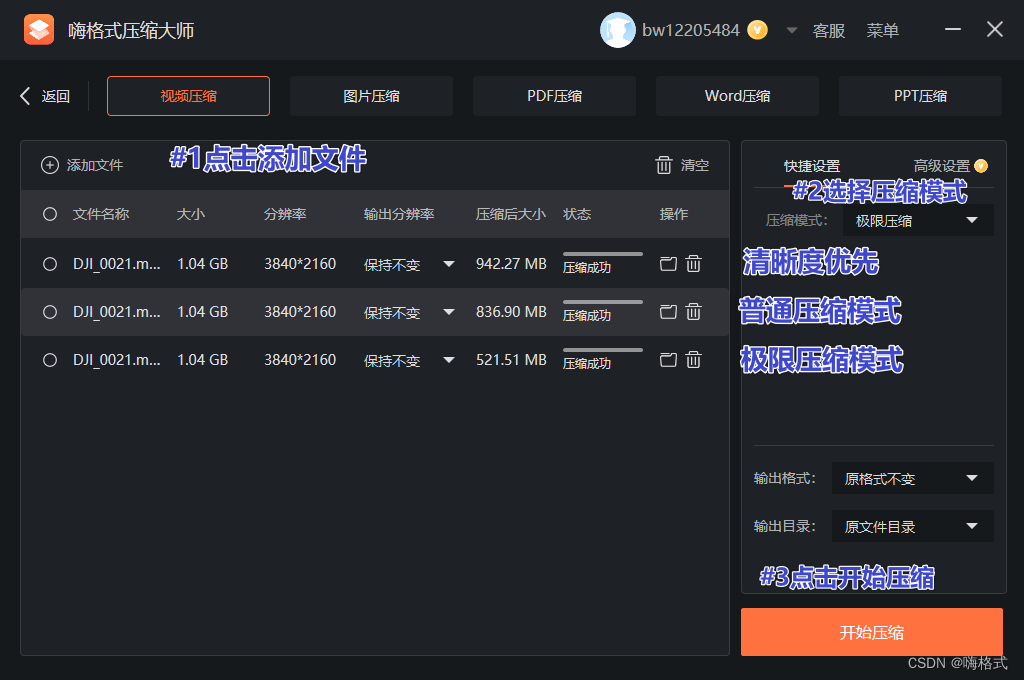This screenshot has width=1024, height=680.
Task: Delete the 521.51 MB file row
Action: coord(694,360)
